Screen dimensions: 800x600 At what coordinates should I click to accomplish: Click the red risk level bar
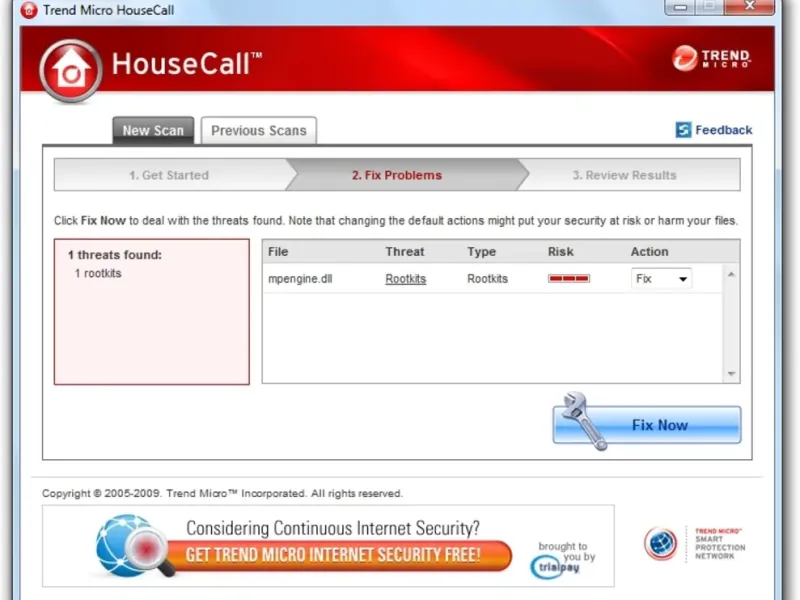[569, 279]
